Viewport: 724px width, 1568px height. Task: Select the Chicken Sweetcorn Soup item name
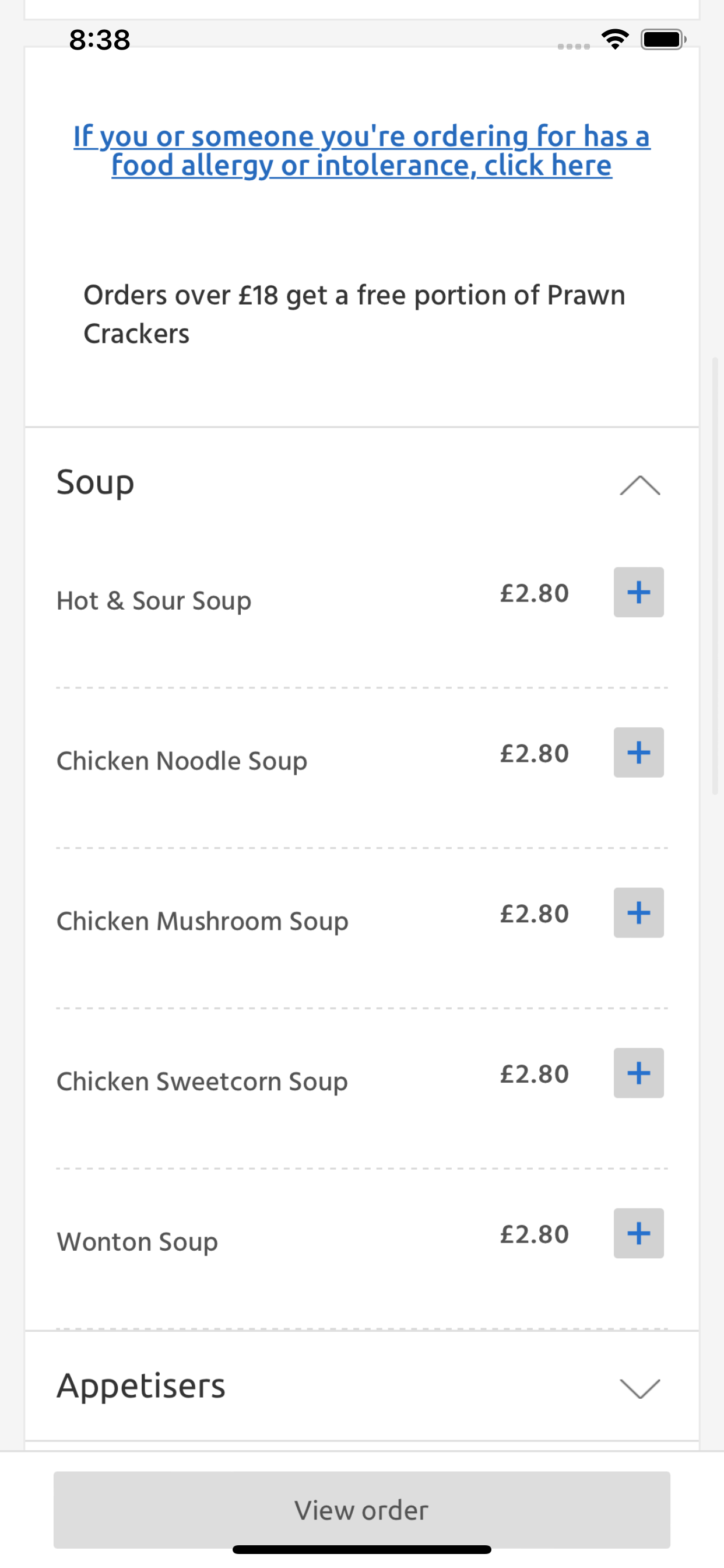click(x=202, y=1081)
